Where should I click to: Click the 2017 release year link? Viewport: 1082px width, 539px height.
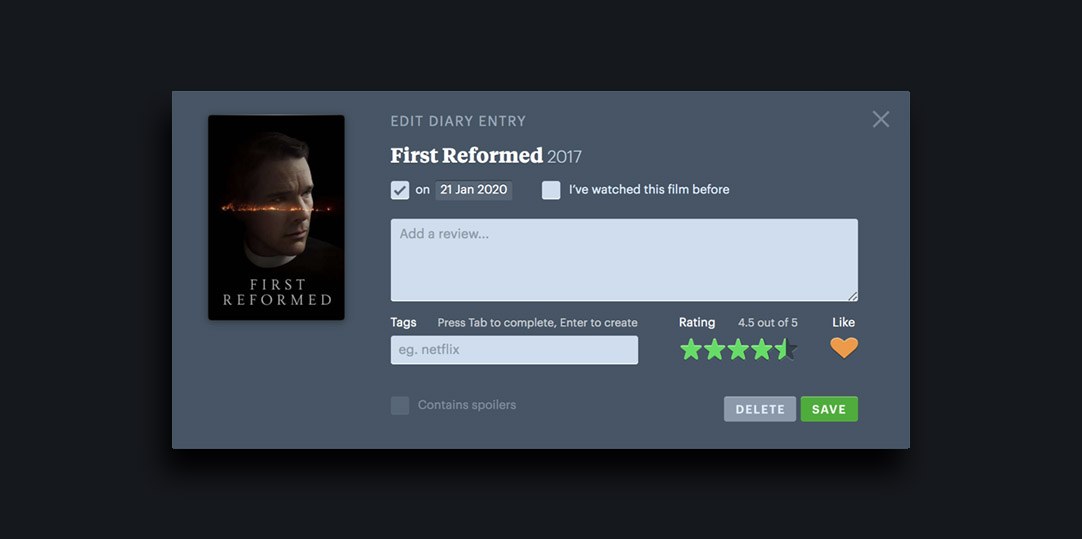tap(564, 157)
